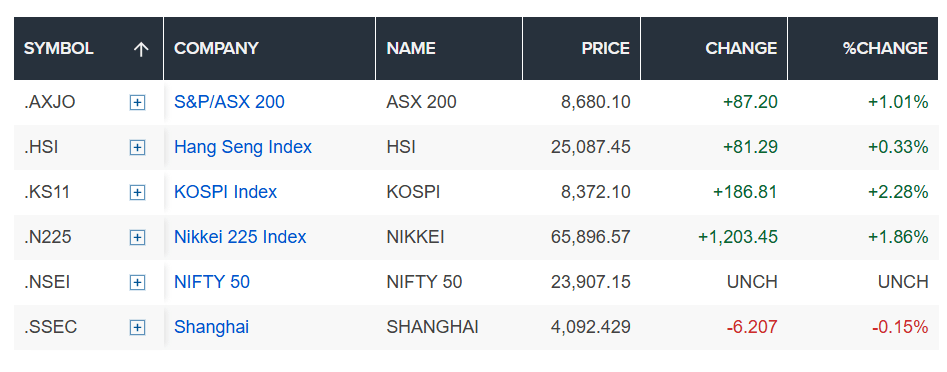Open the Nikkei 225 Index link
947x372 pixels.
(x=240, y=237)
